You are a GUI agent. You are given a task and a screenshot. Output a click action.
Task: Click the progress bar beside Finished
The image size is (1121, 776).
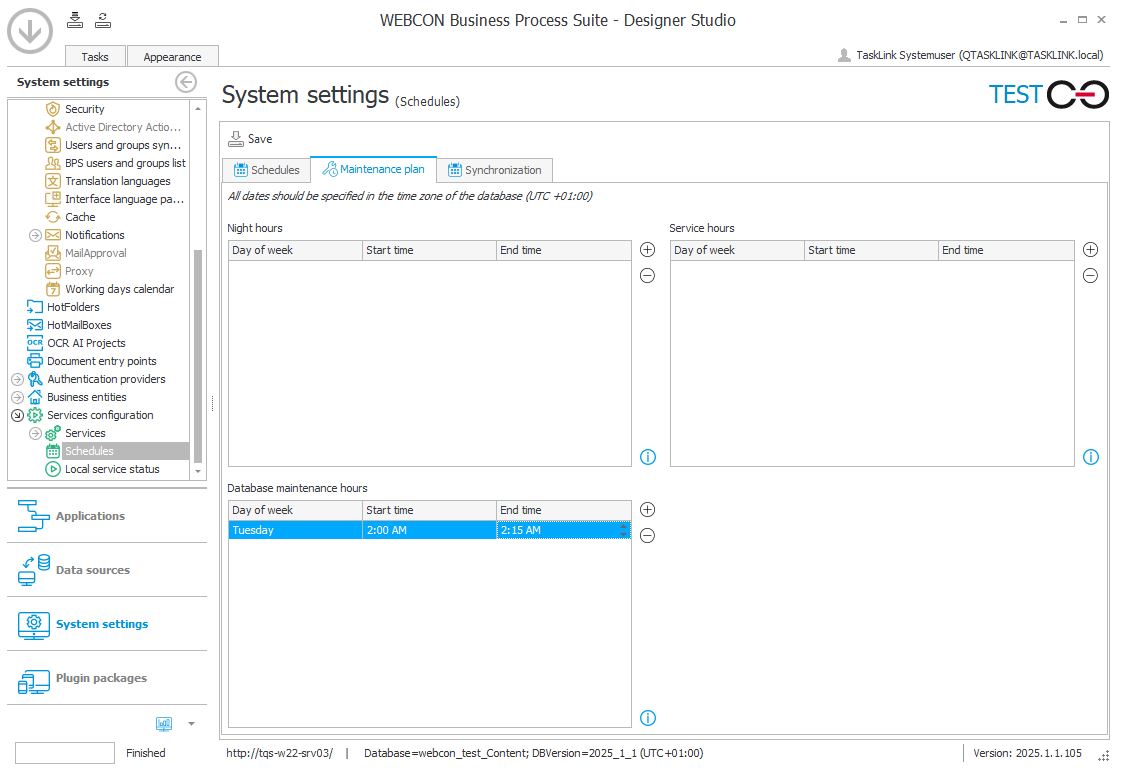tap(64, 753)
